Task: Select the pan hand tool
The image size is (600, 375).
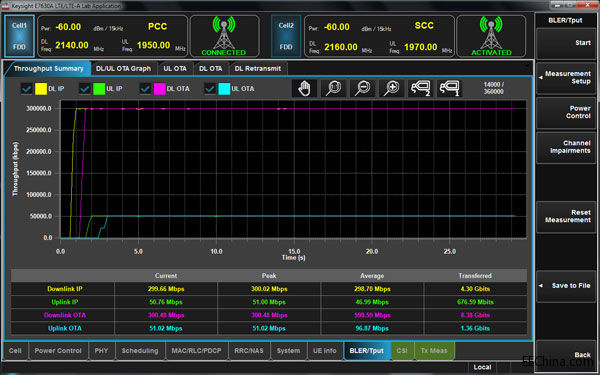Action: [304, 89]
